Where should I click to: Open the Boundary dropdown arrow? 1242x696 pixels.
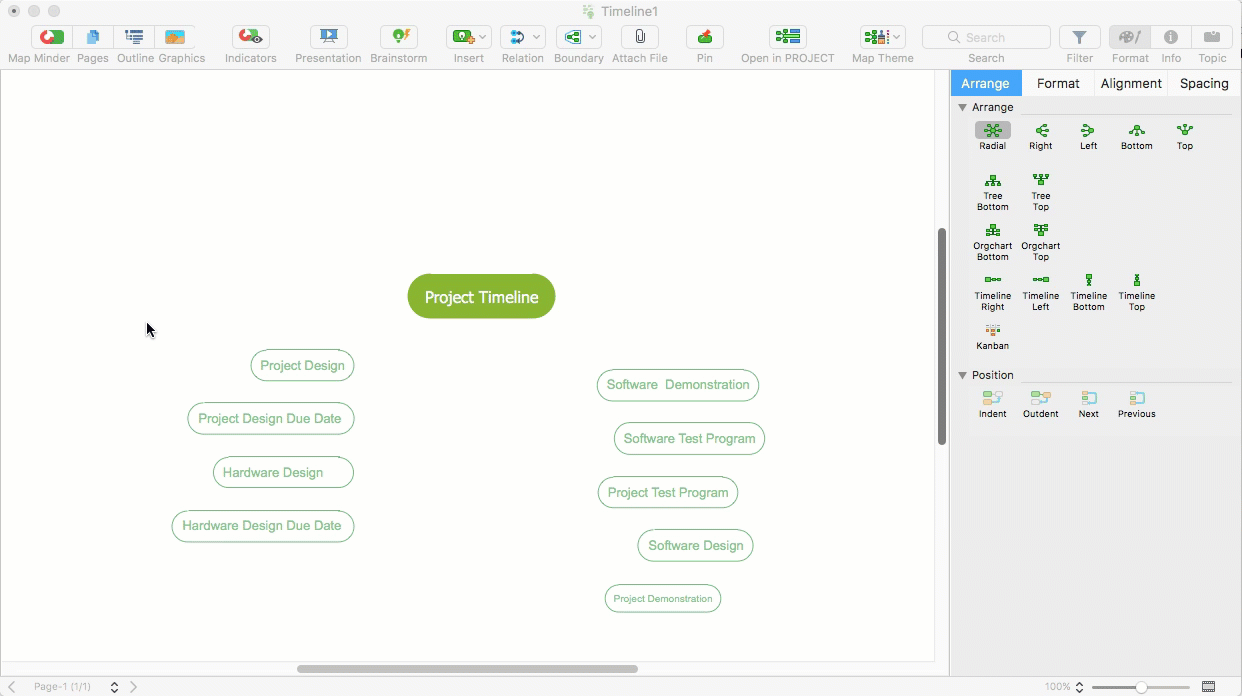pos(593,37)
